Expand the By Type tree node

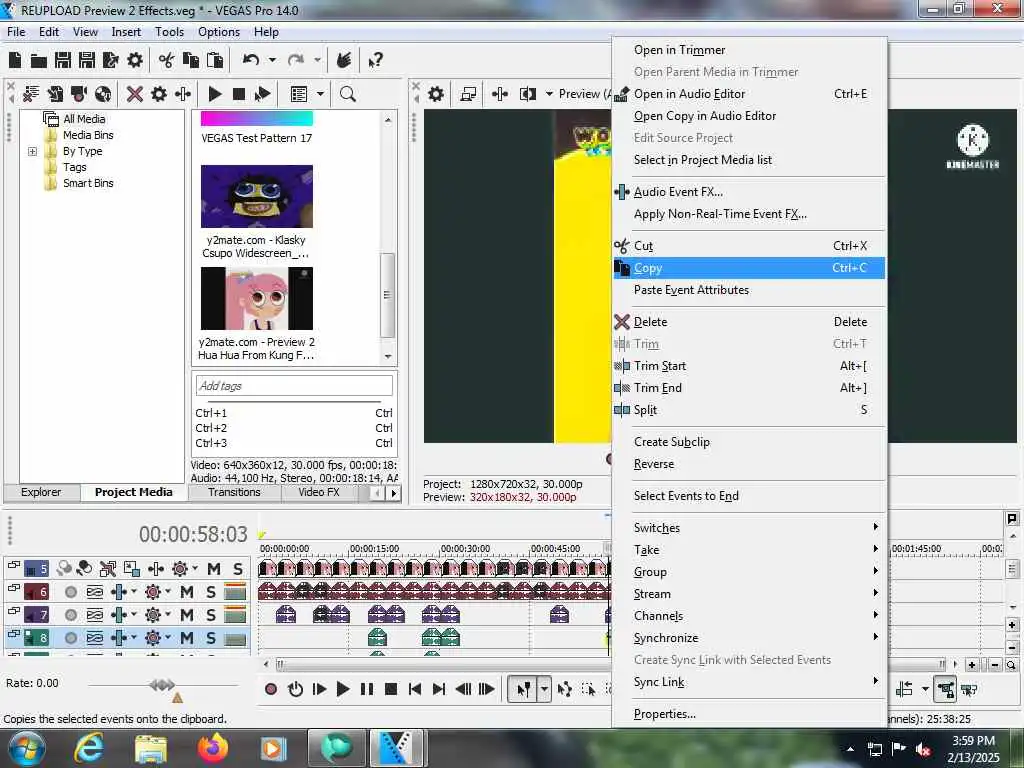pyautogui.click(x=33, y=152)
